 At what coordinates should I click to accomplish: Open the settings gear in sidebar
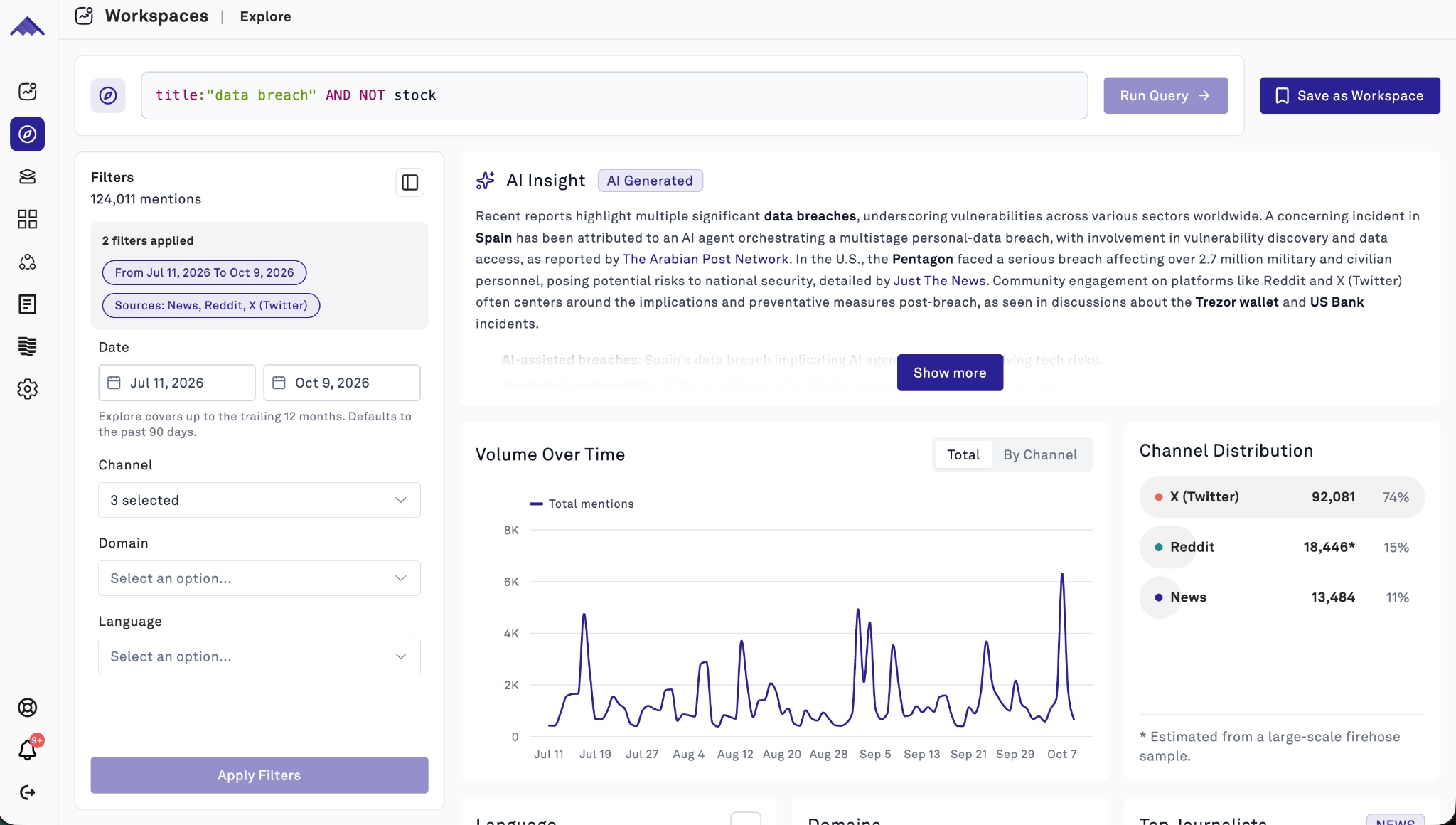coord(27,389)
